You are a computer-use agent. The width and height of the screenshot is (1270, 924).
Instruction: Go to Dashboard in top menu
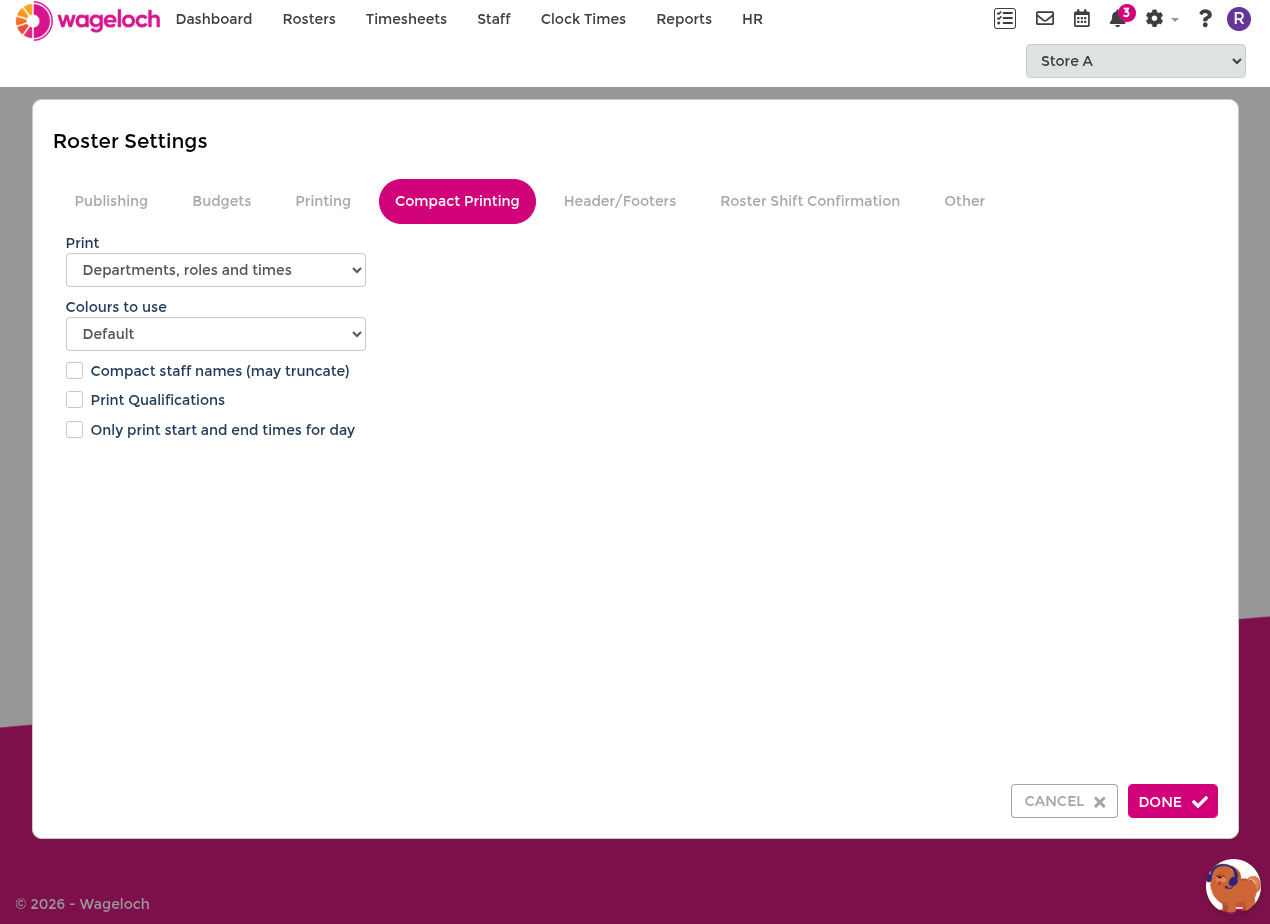pos(214,19)
